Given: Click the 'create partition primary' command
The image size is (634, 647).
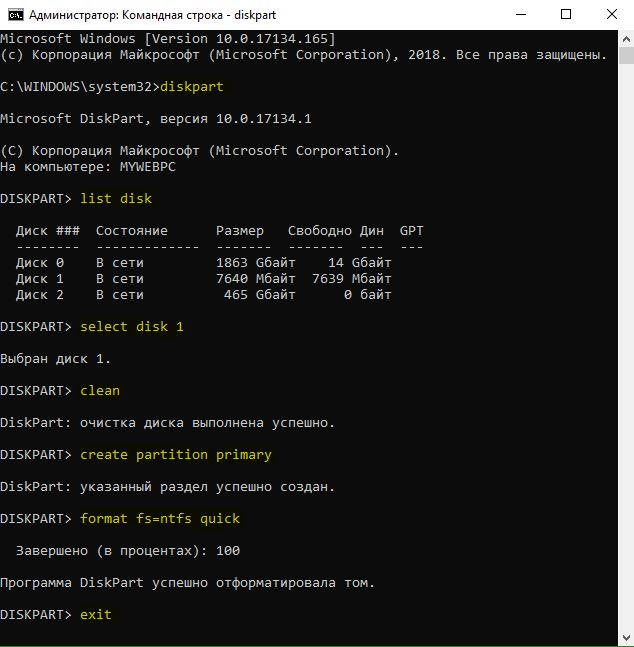Looking at the screenshot, I should 176,455.
